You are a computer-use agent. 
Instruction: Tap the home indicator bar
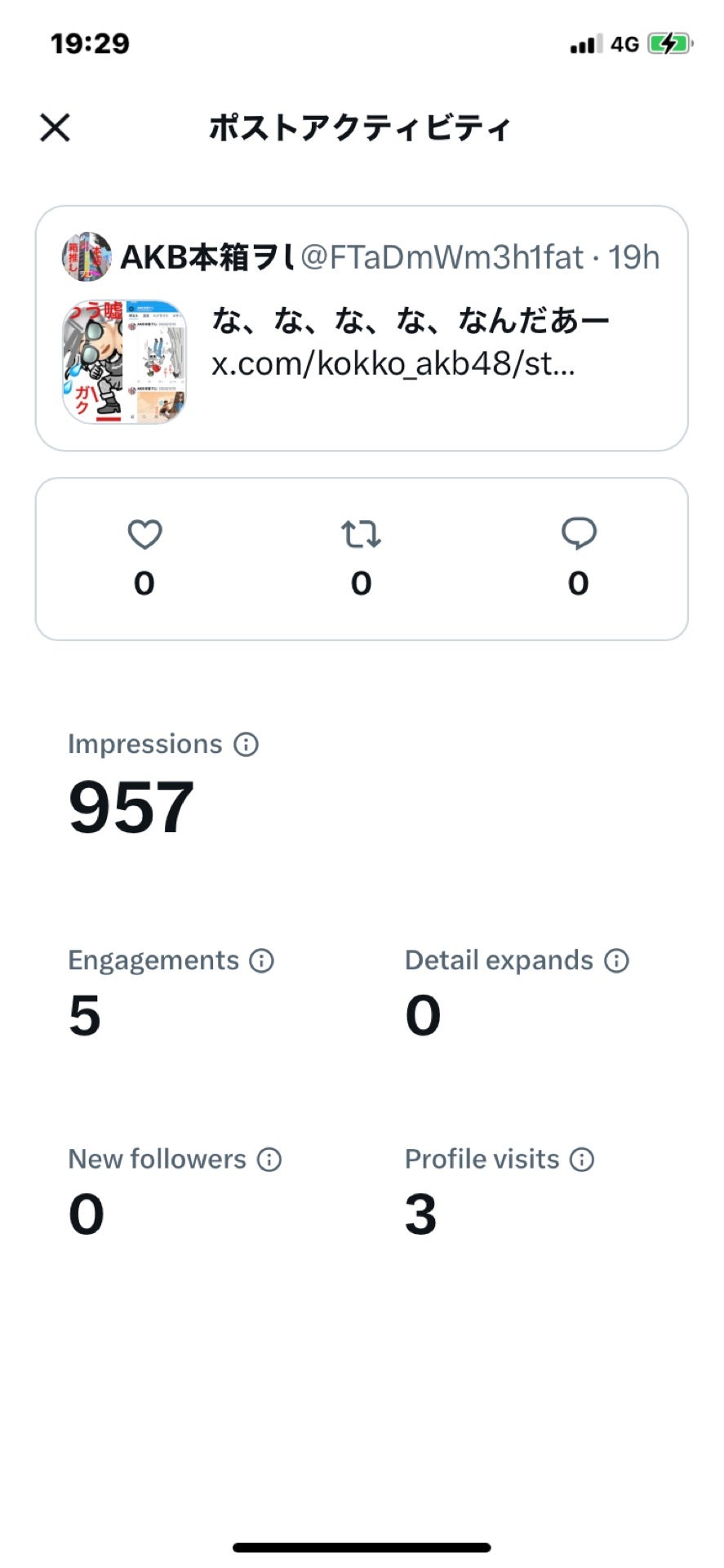coord(362,1547)
